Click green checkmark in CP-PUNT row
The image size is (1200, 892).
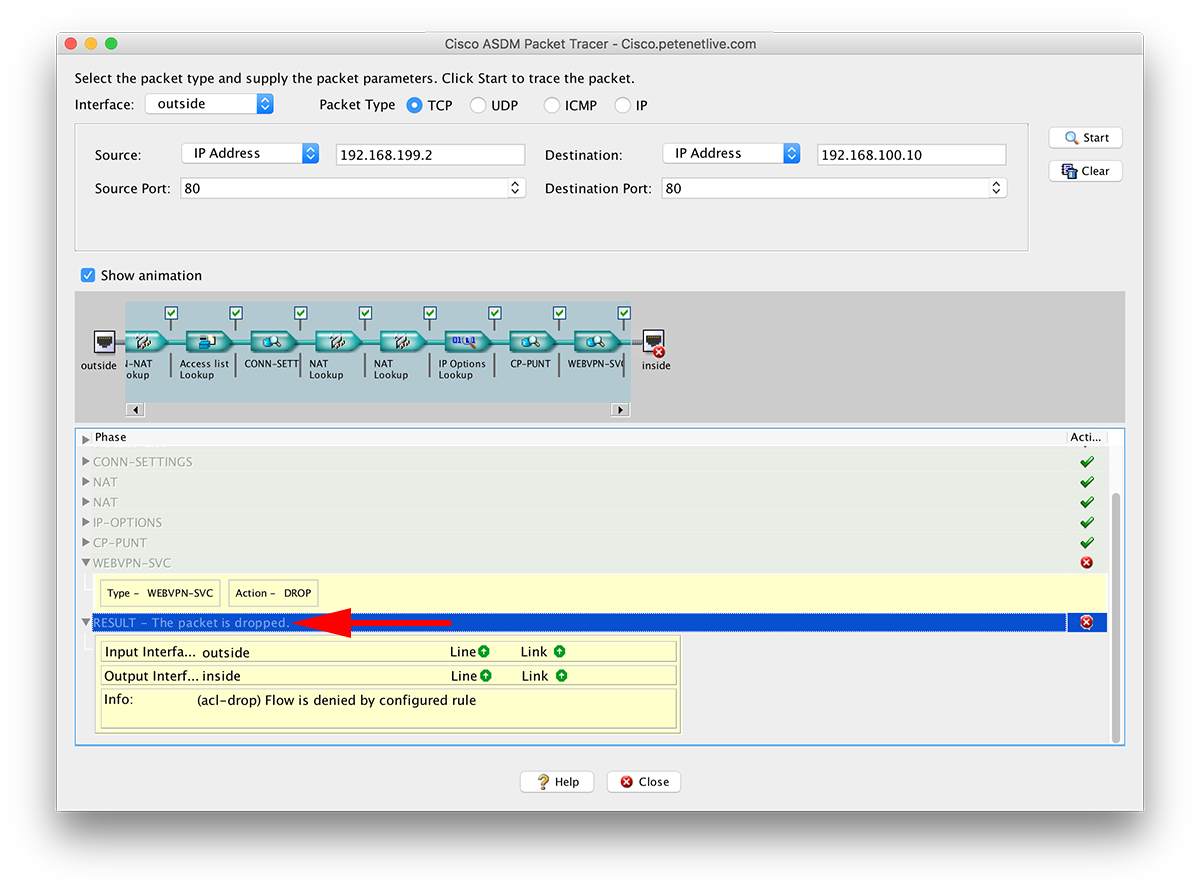(x=1087, y=543)
